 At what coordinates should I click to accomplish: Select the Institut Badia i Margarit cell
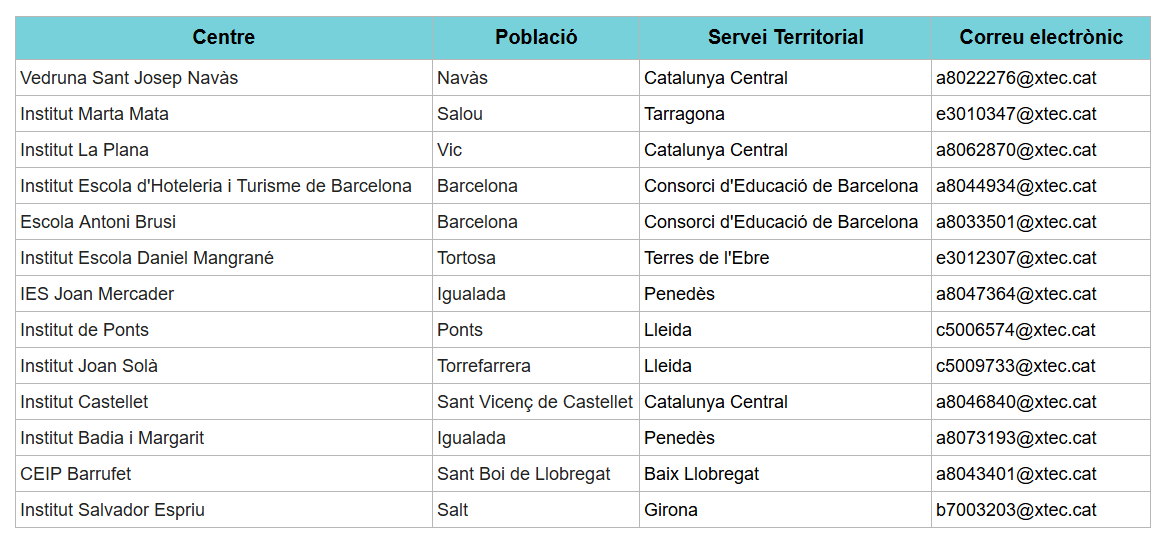click(x=112, y=438)
